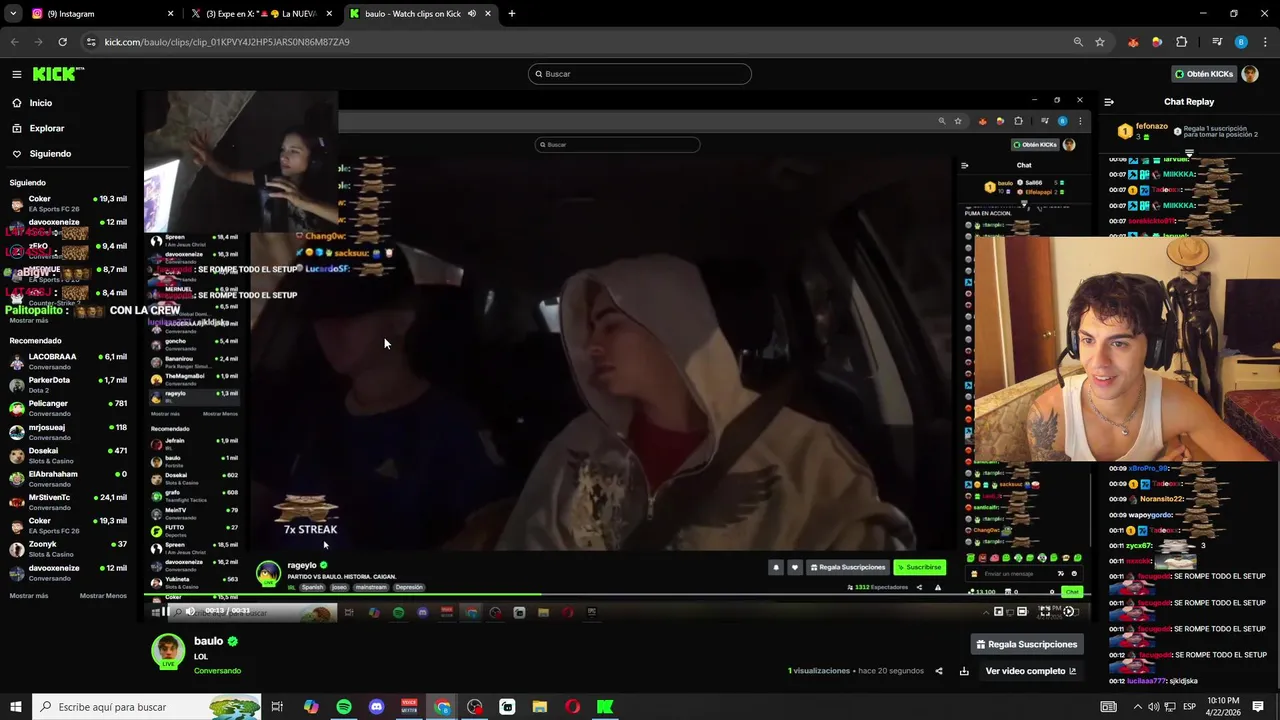Close the Instagram tab
This screenshot has width=1280, height=720.
(x=170, y=14)
